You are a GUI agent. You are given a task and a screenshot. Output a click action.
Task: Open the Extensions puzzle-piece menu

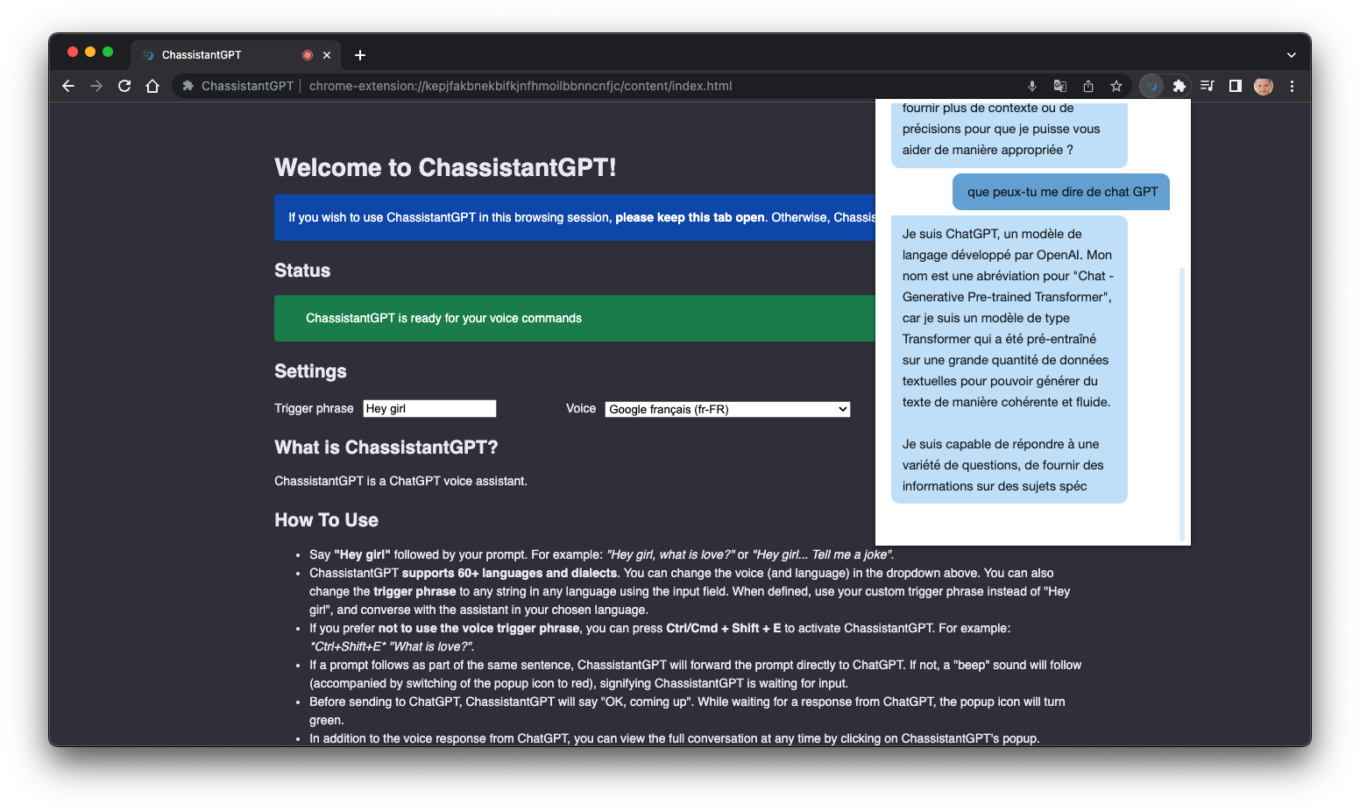pos(1179,86)
